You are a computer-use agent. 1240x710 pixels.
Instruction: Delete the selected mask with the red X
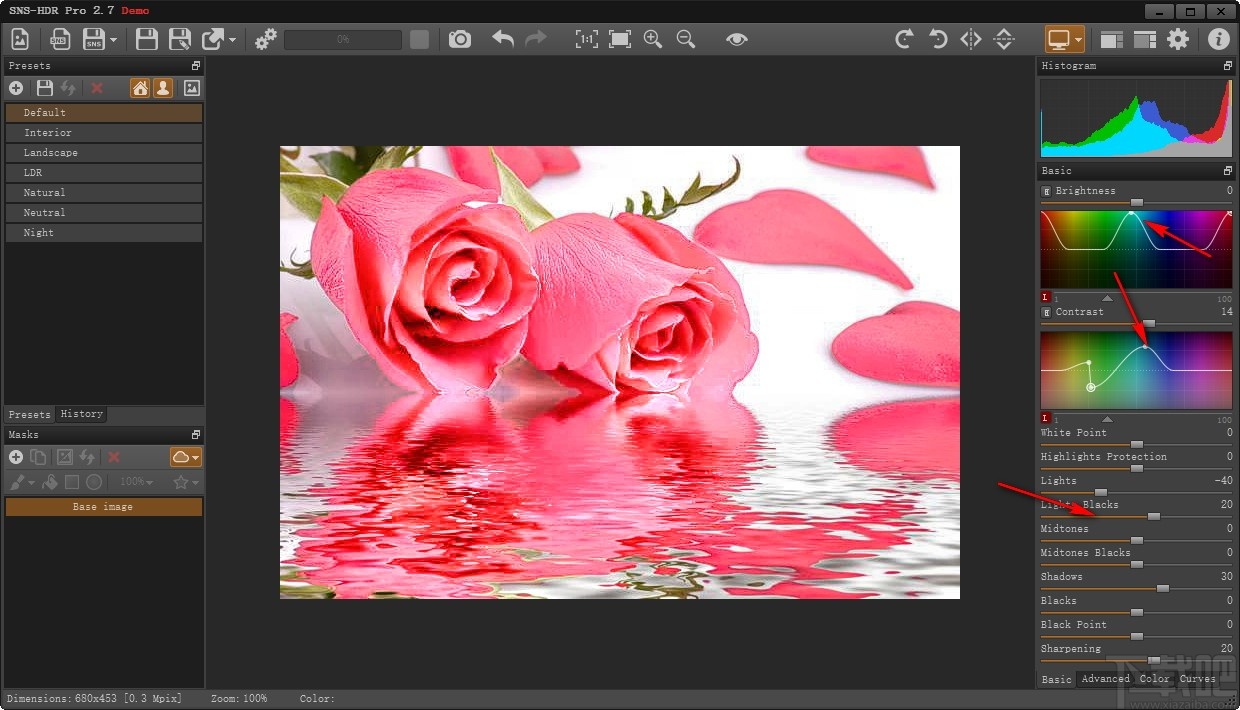pos(113,457)
